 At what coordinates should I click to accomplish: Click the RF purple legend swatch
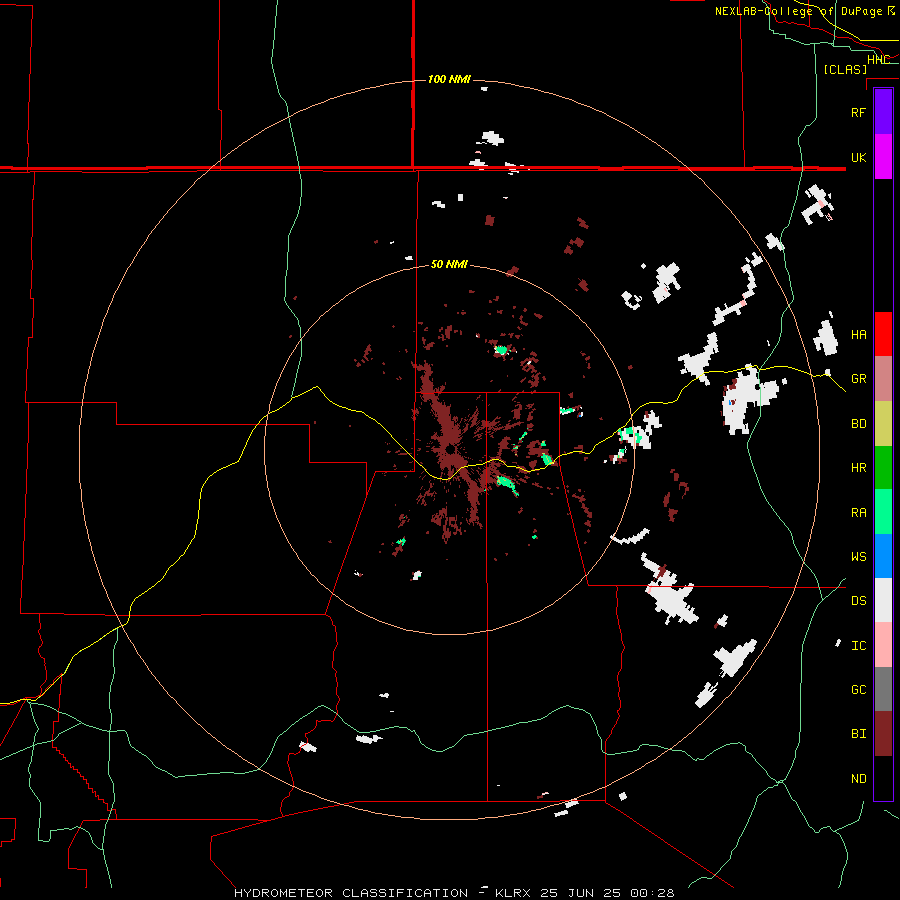(883, 112)
